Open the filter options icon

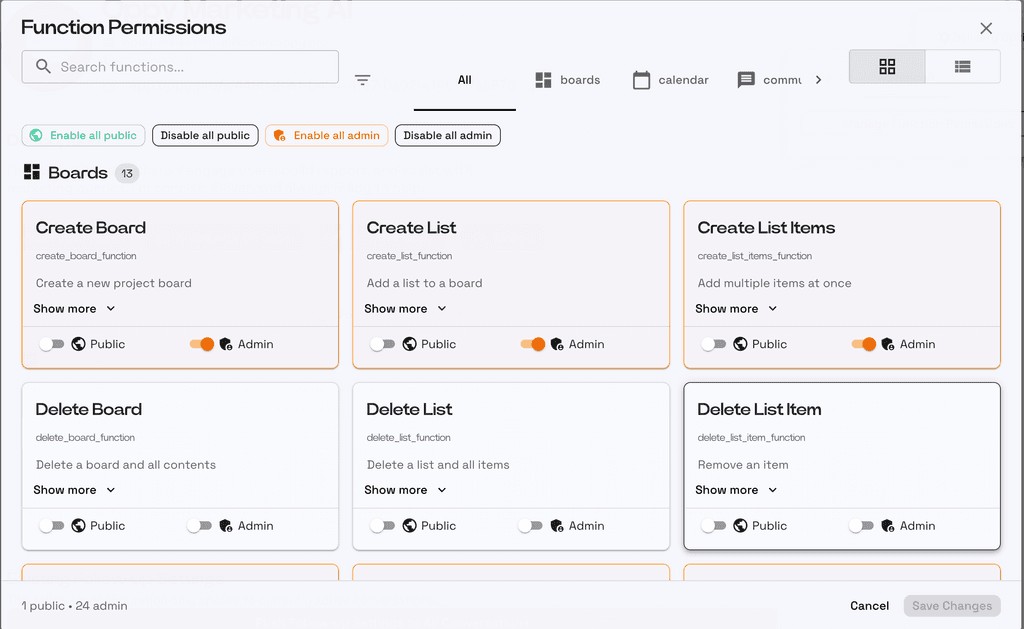[362, 80]
